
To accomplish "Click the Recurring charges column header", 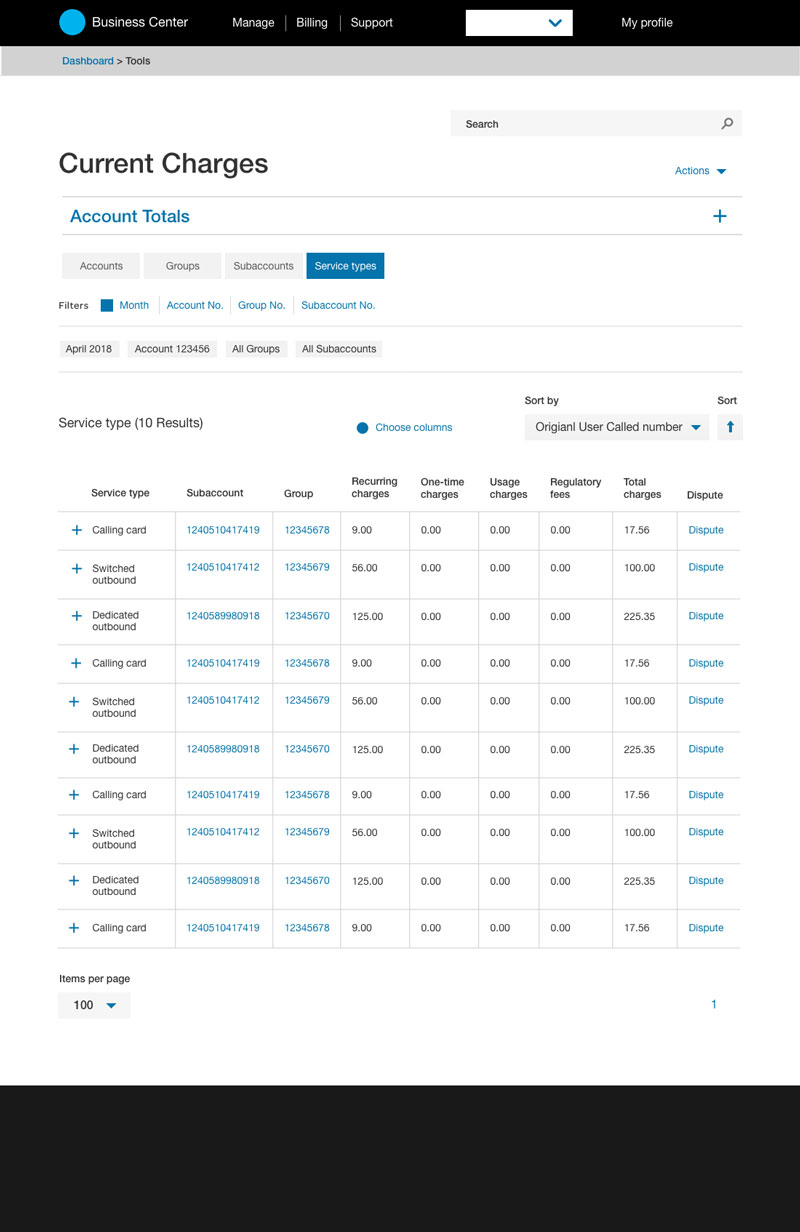I will (374, 488).
